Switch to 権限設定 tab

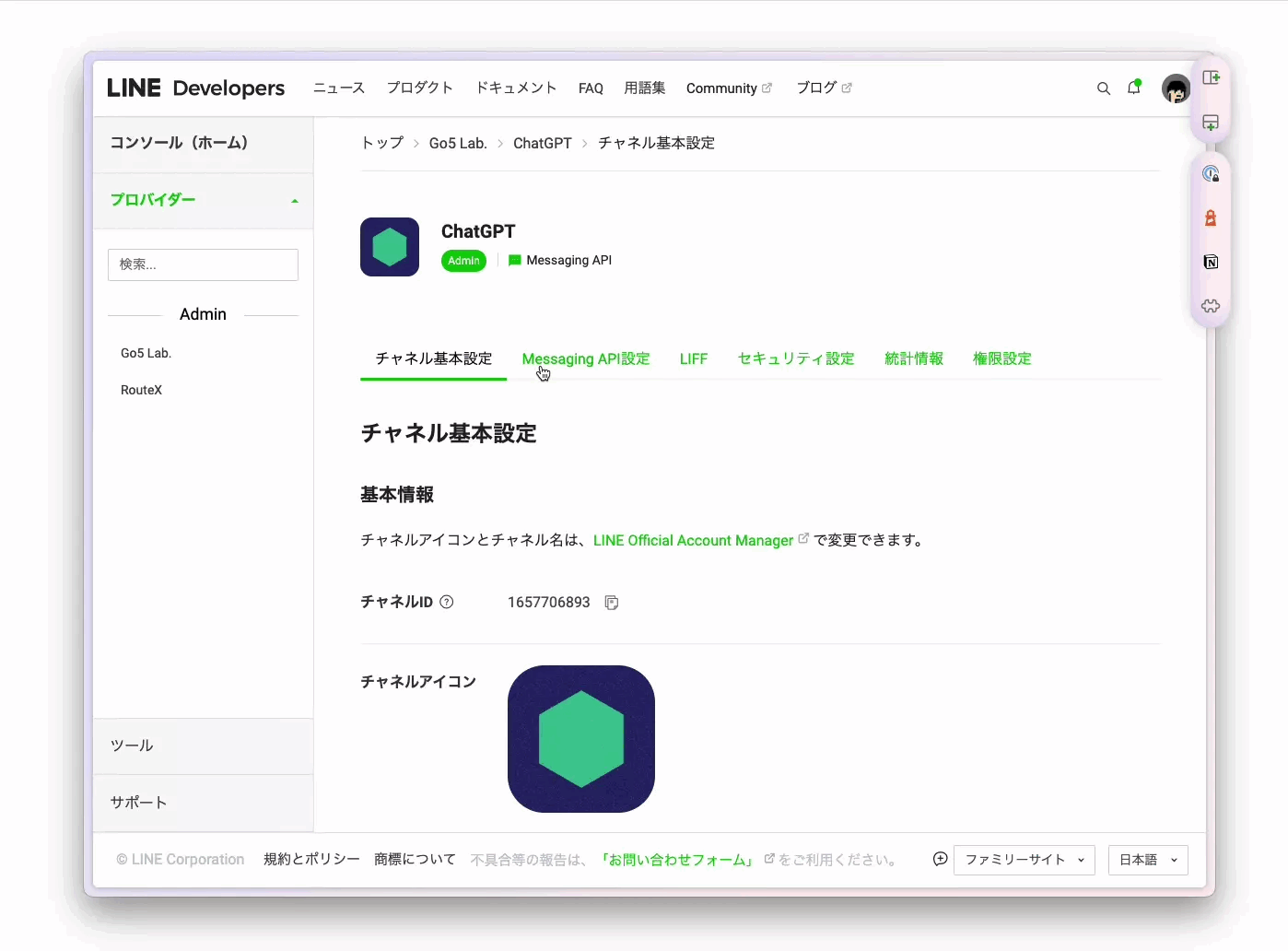click(1002, 358)
